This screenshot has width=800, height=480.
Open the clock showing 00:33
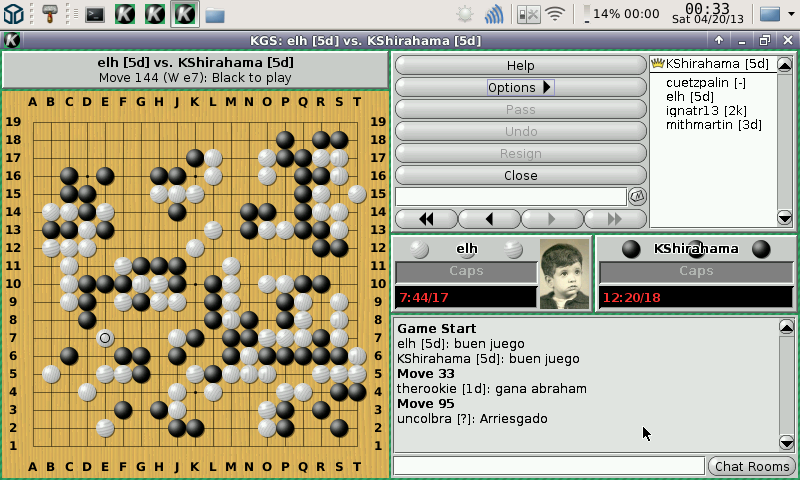(707, 14)
